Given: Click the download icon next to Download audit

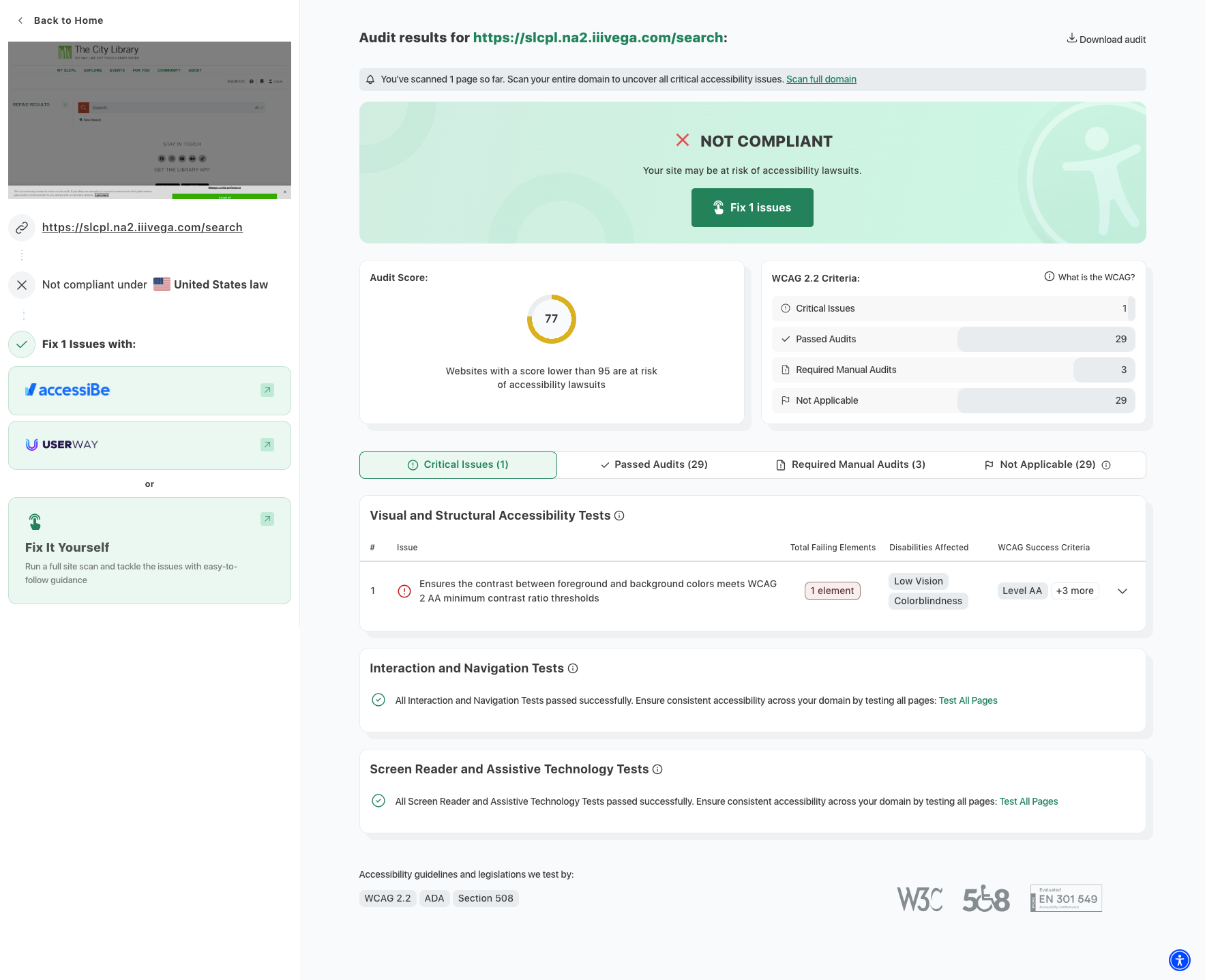Looking at the screenshot, I should (1072, 38).
